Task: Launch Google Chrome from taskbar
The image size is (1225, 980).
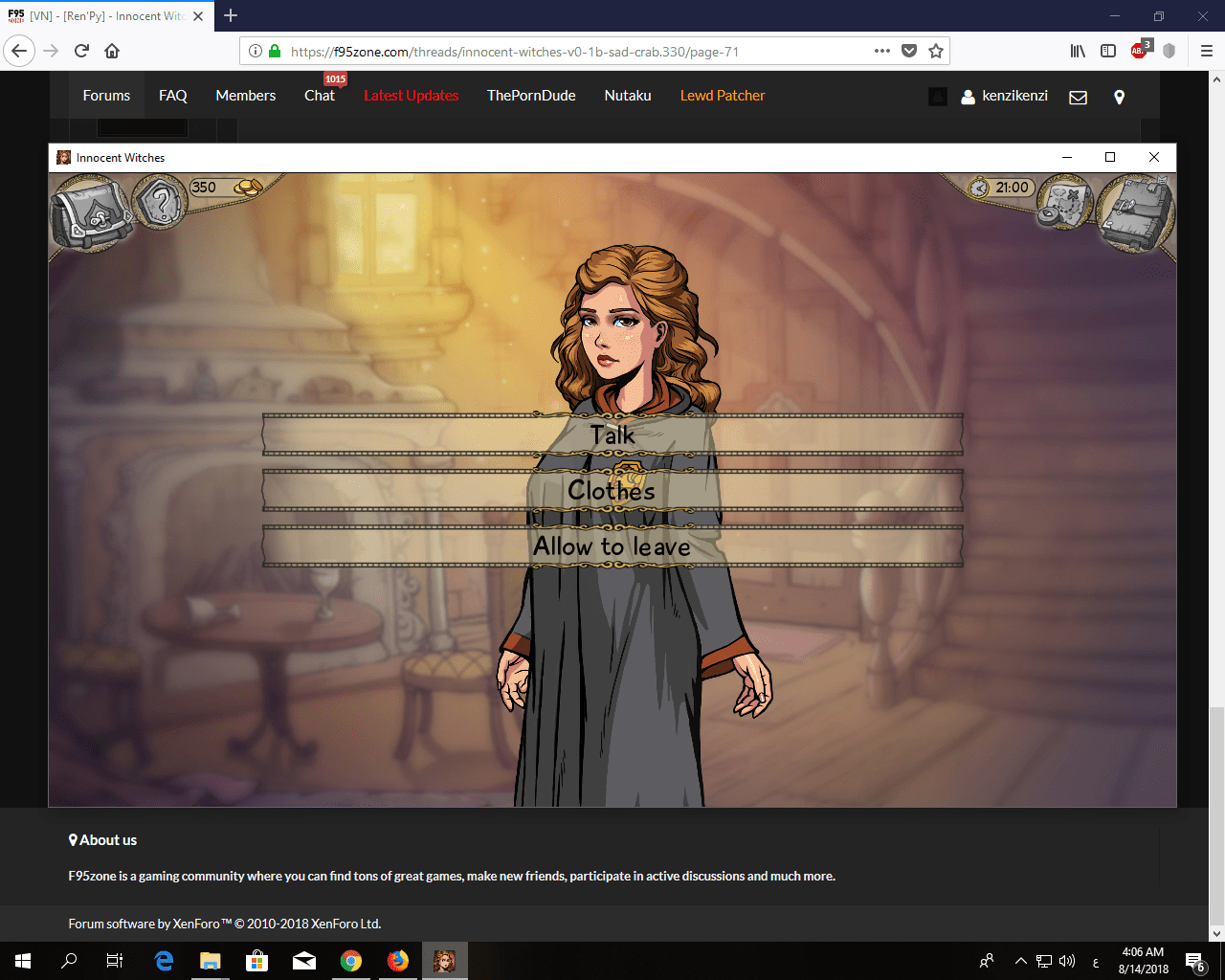Action: pos(351,961)
